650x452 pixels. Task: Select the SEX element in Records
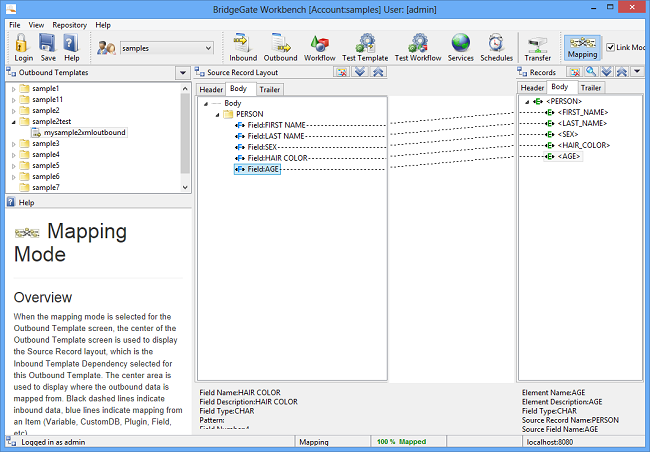tap(562, 134)
